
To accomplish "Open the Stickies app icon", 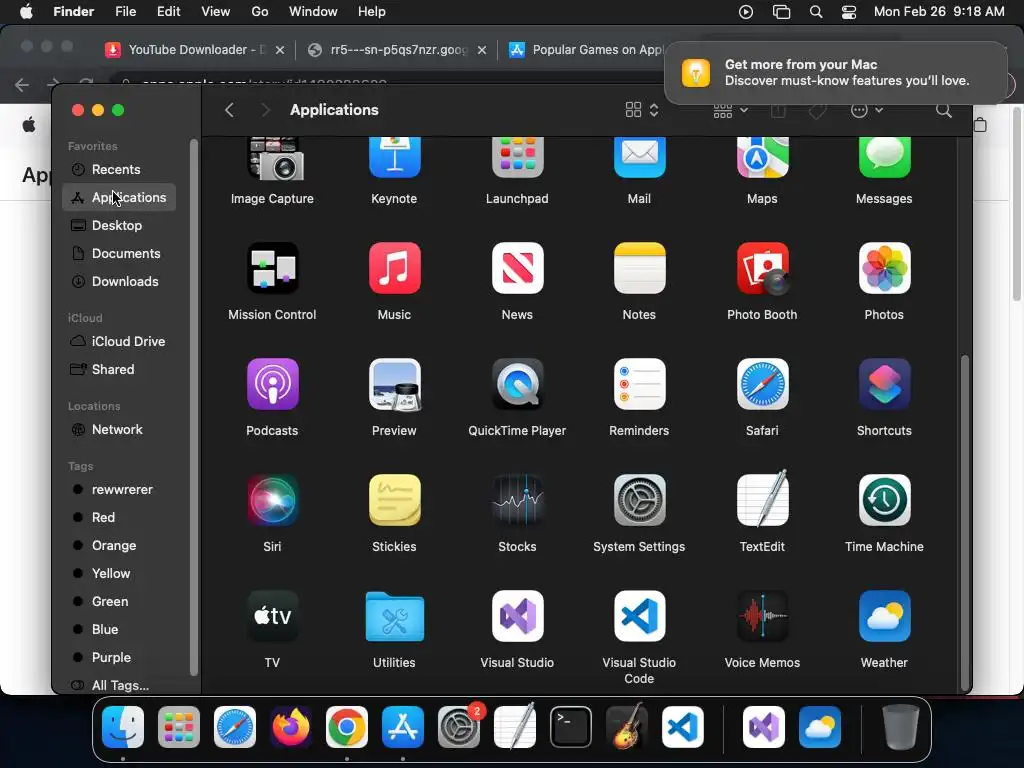I will (x=394, y=500).
